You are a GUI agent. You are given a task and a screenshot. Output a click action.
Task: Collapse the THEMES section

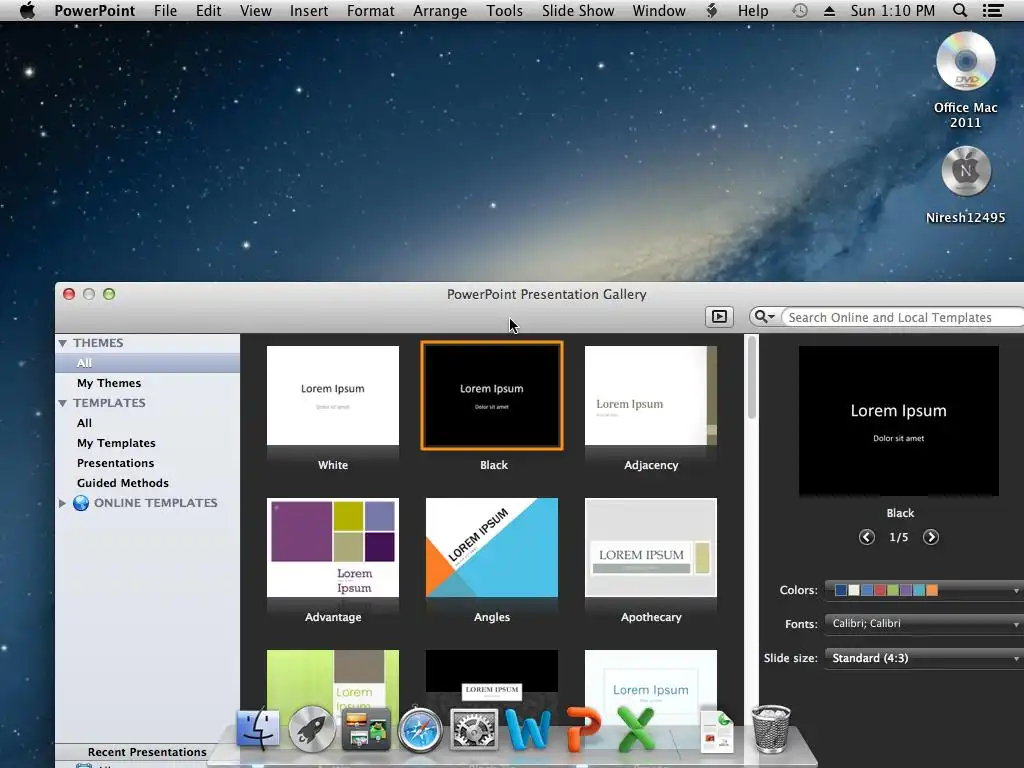63,343
